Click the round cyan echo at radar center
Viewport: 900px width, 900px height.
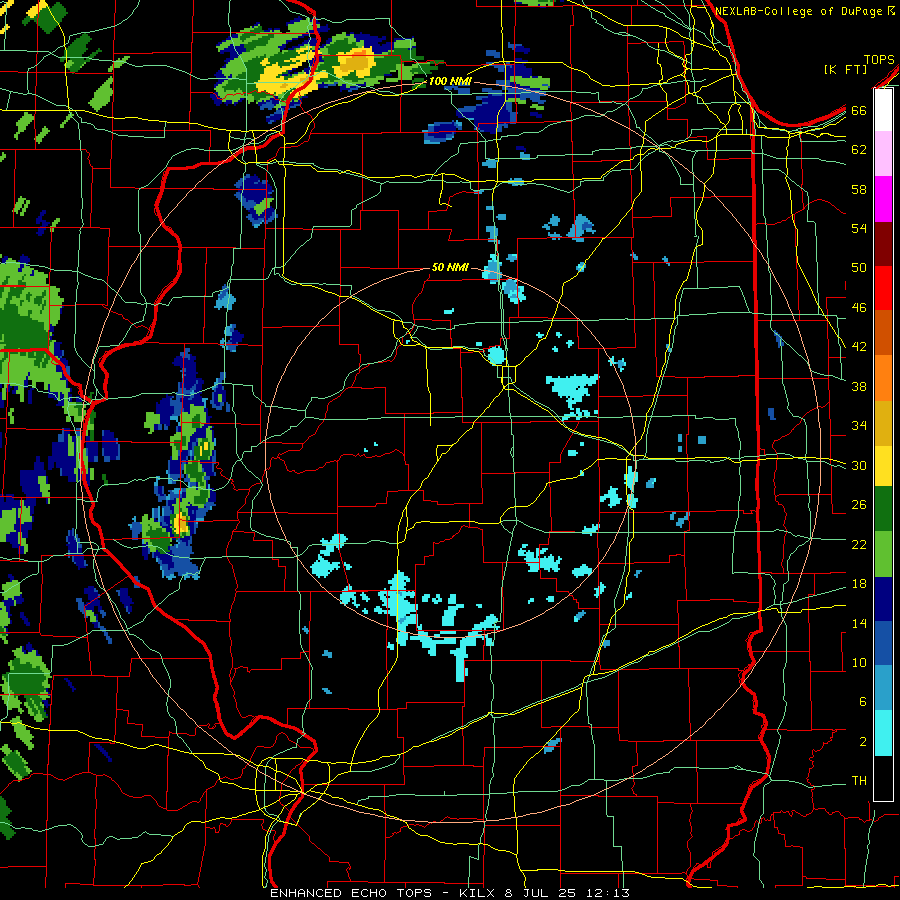(496, 355)
